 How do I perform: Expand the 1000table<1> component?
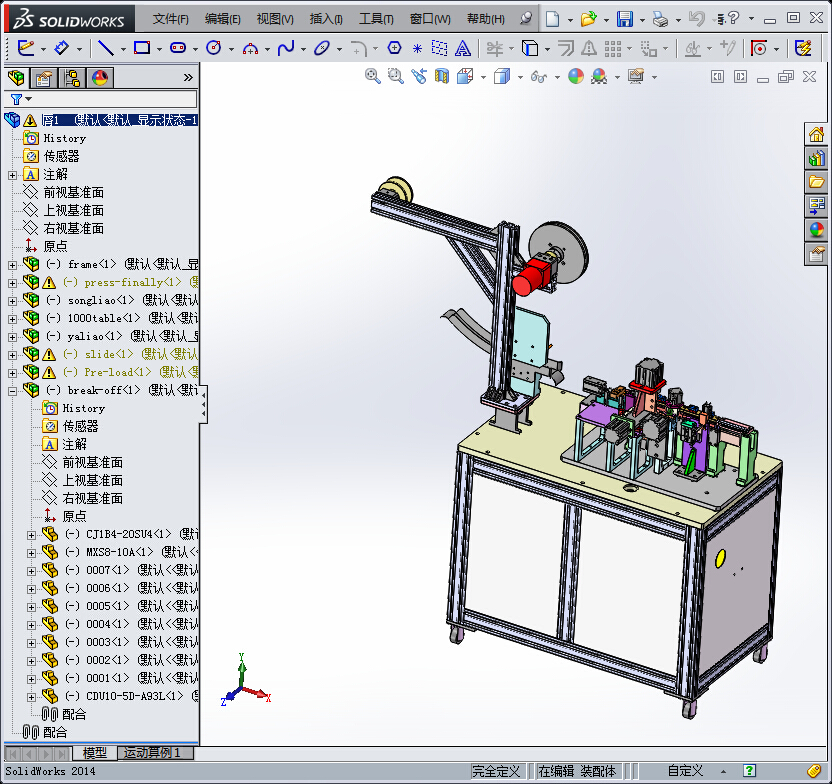click(x=13, y=319)
